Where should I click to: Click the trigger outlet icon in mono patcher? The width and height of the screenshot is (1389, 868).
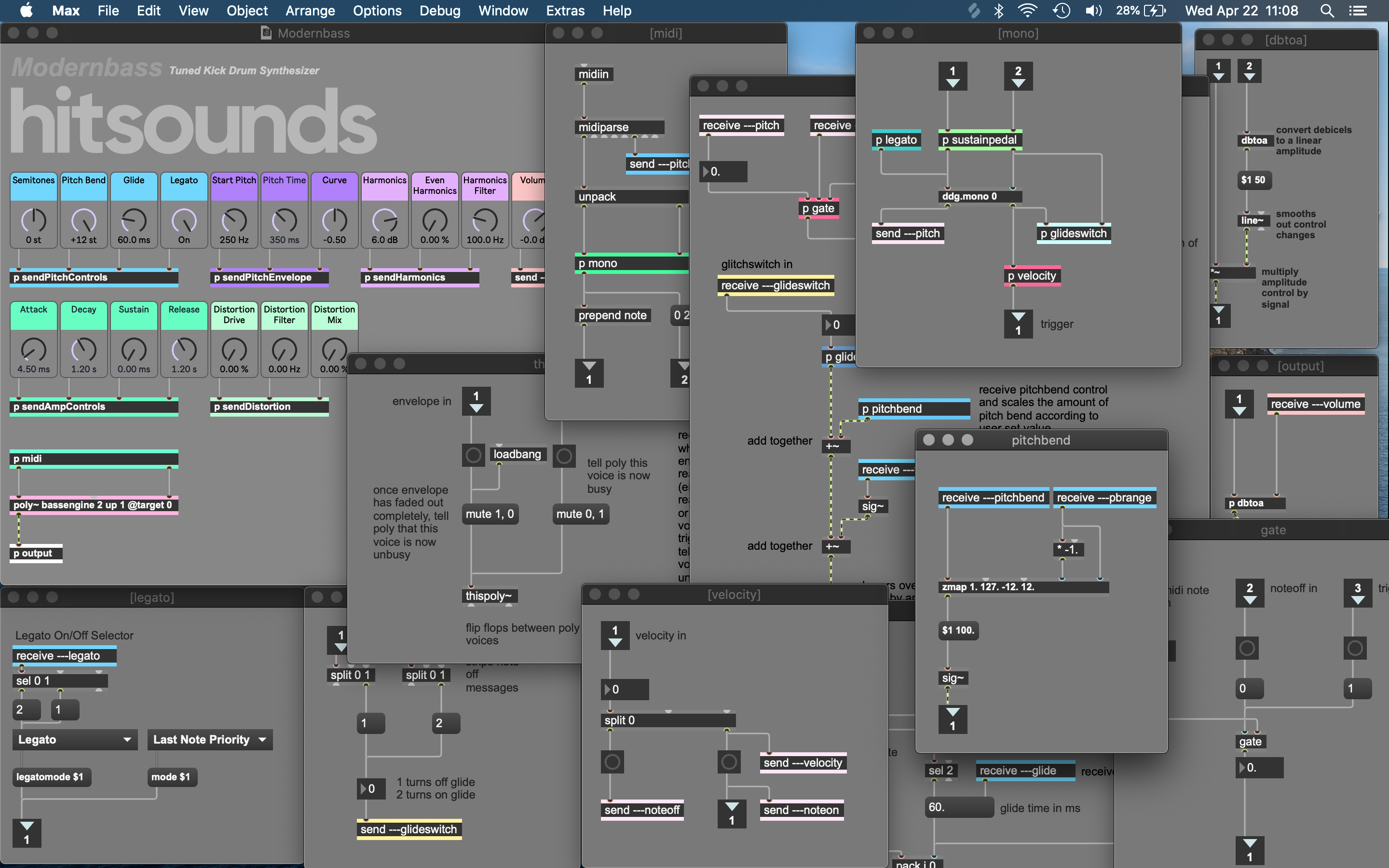click(x=1018, y=325)
